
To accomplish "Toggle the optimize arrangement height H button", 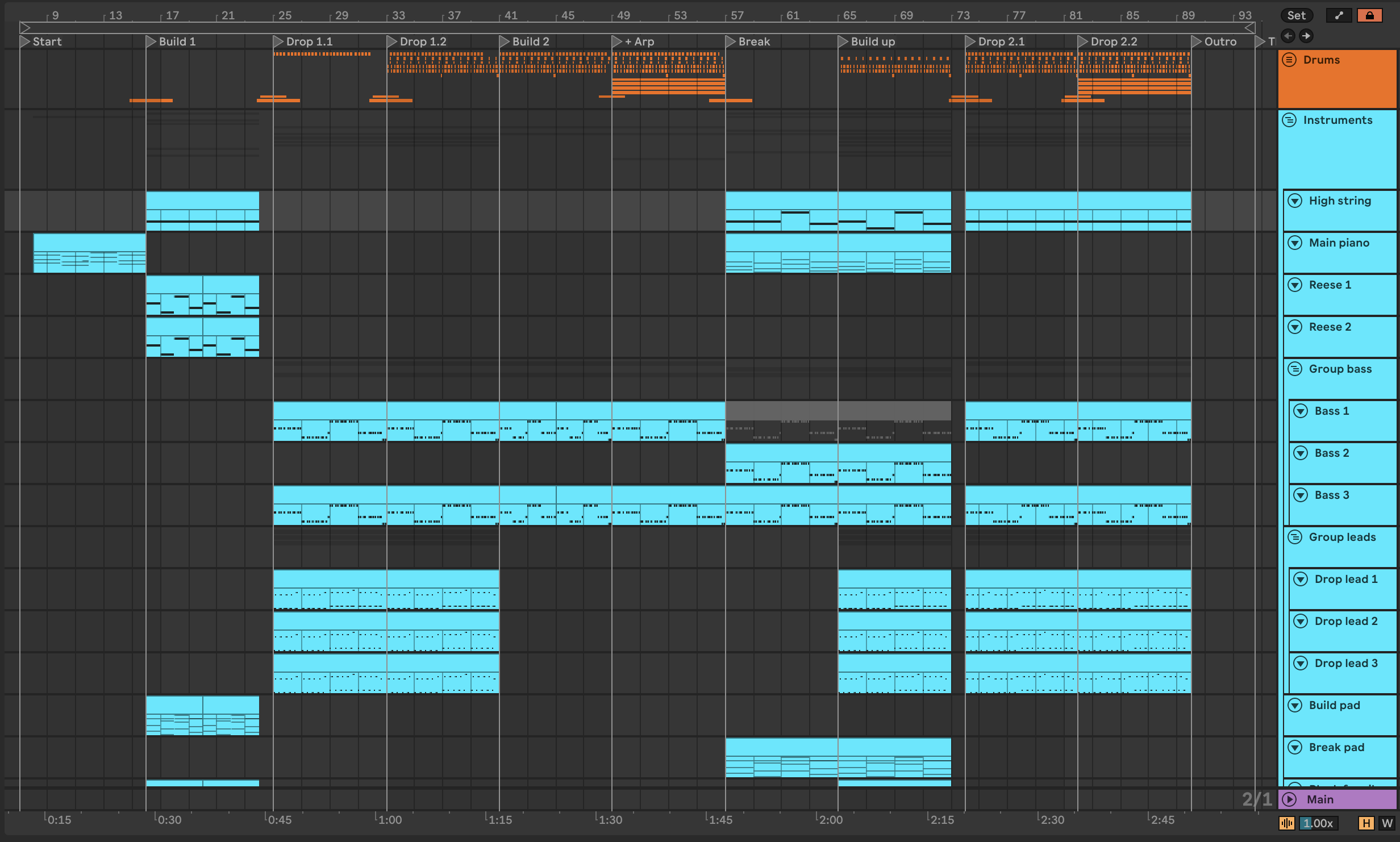I will tap(1366, 823).
